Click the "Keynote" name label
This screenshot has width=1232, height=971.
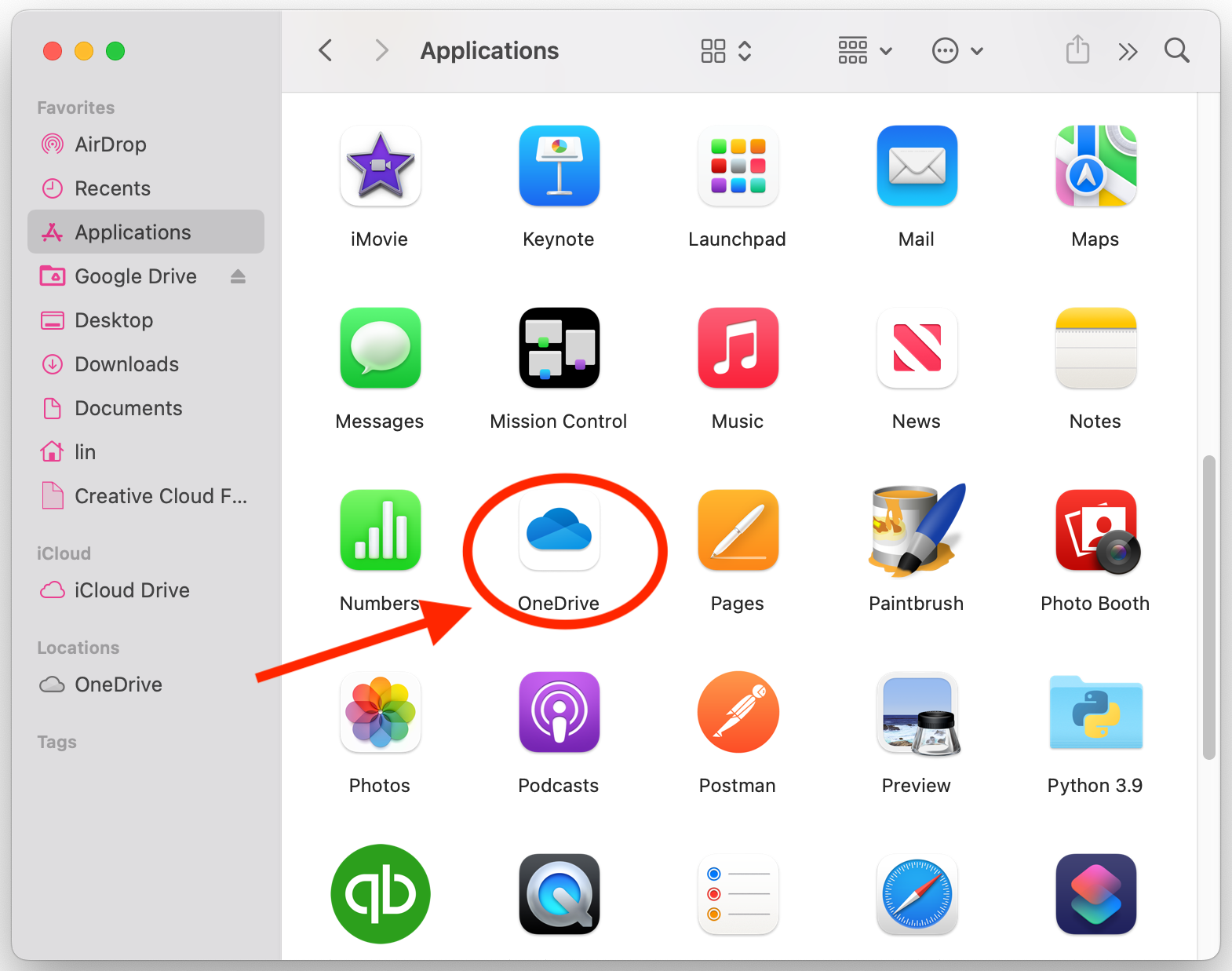(x=559, y=239)
